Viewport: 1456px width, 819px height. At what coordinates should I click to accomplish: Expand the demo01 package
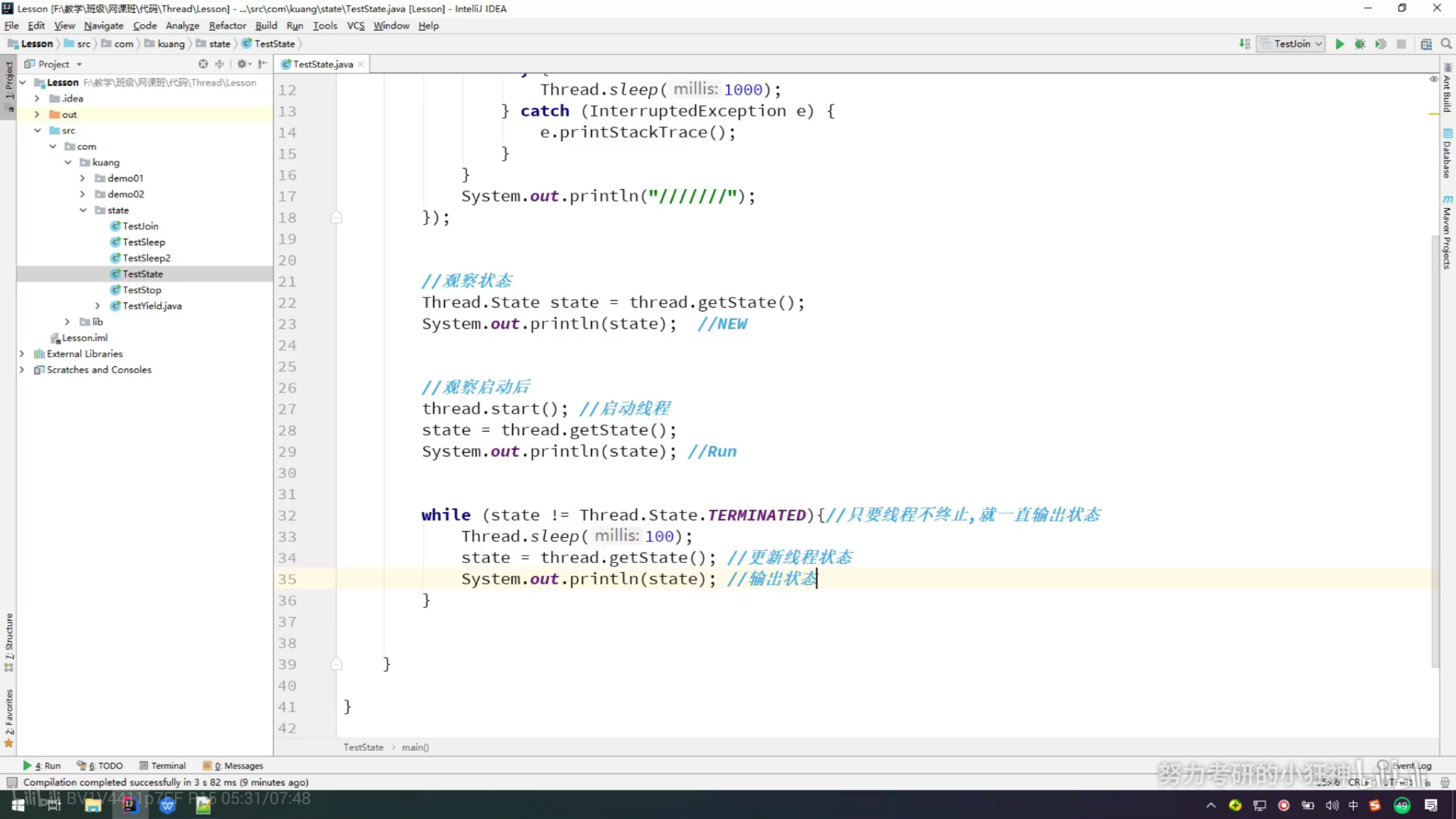tap(83, 178)
